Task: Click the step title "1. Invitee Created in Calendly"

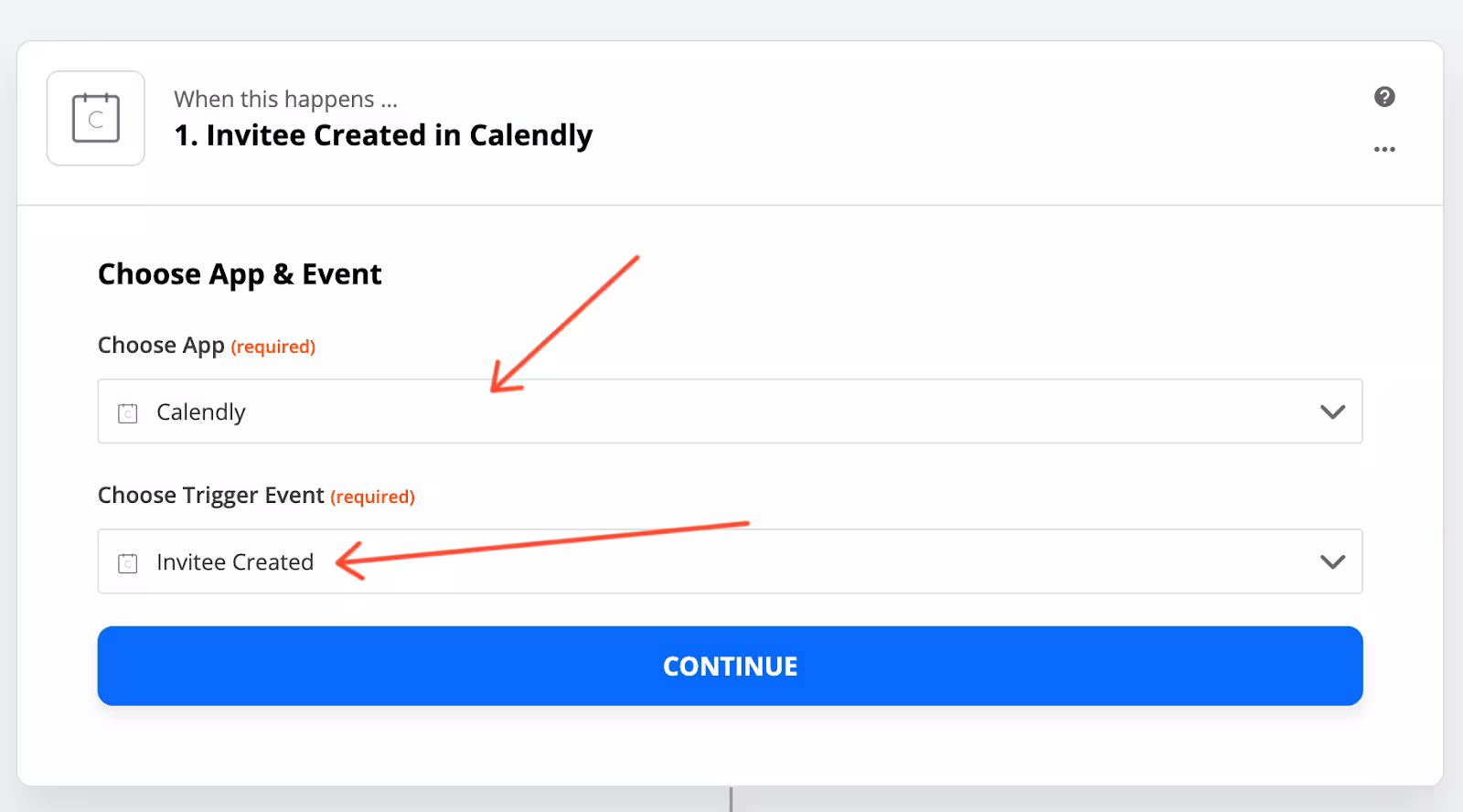Action: [x=383, y=135]
